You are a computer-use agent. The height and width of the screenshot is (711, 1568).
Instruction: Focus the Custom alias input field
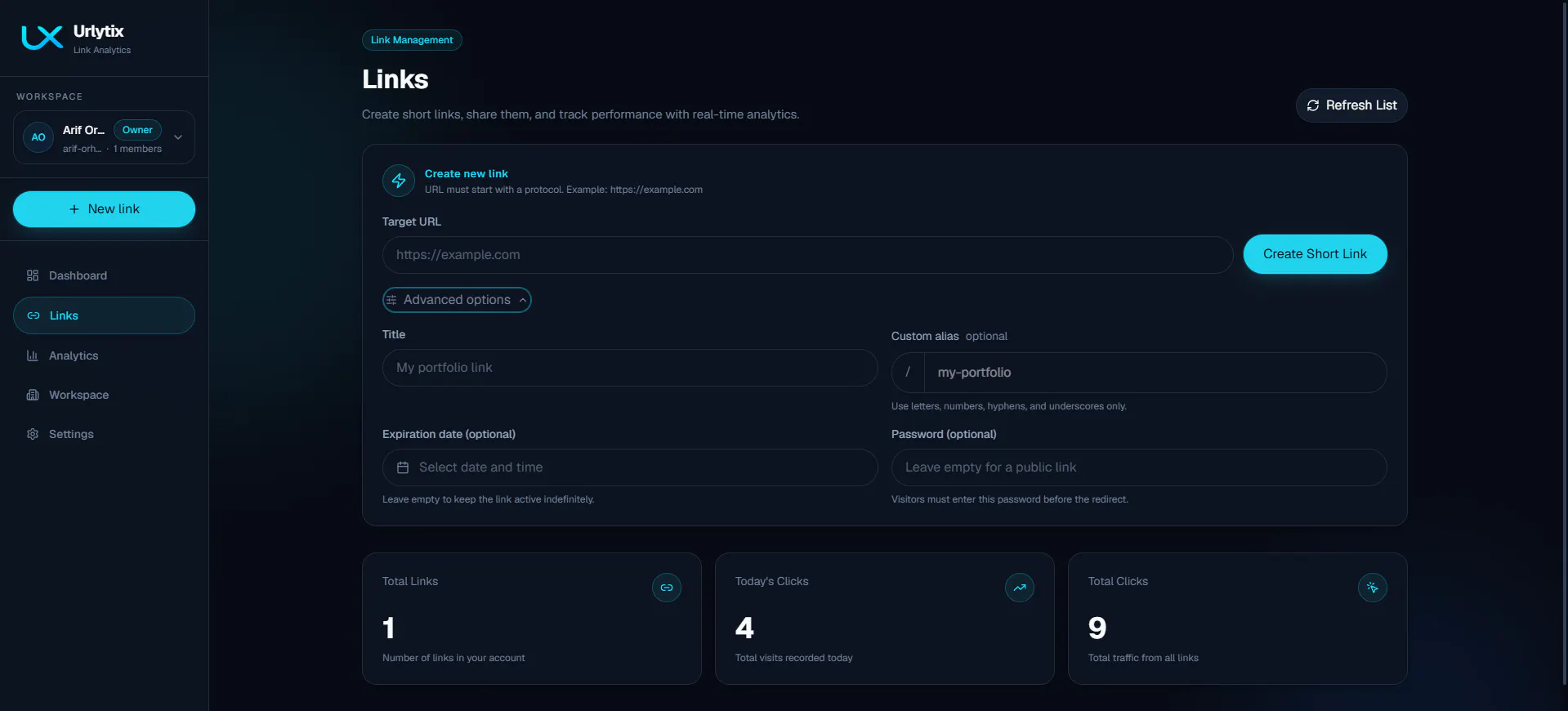(1155, 373)
